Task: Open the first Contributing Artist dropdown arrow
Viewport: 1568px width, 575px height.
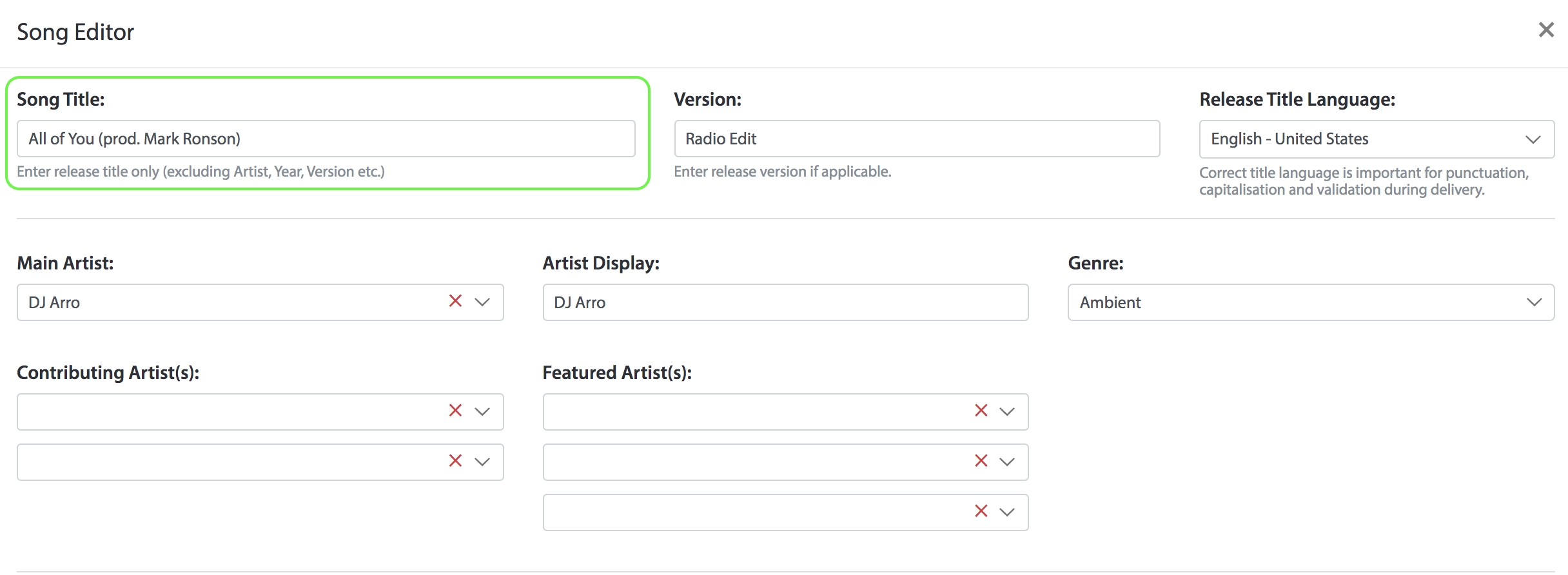Action: 482,411
